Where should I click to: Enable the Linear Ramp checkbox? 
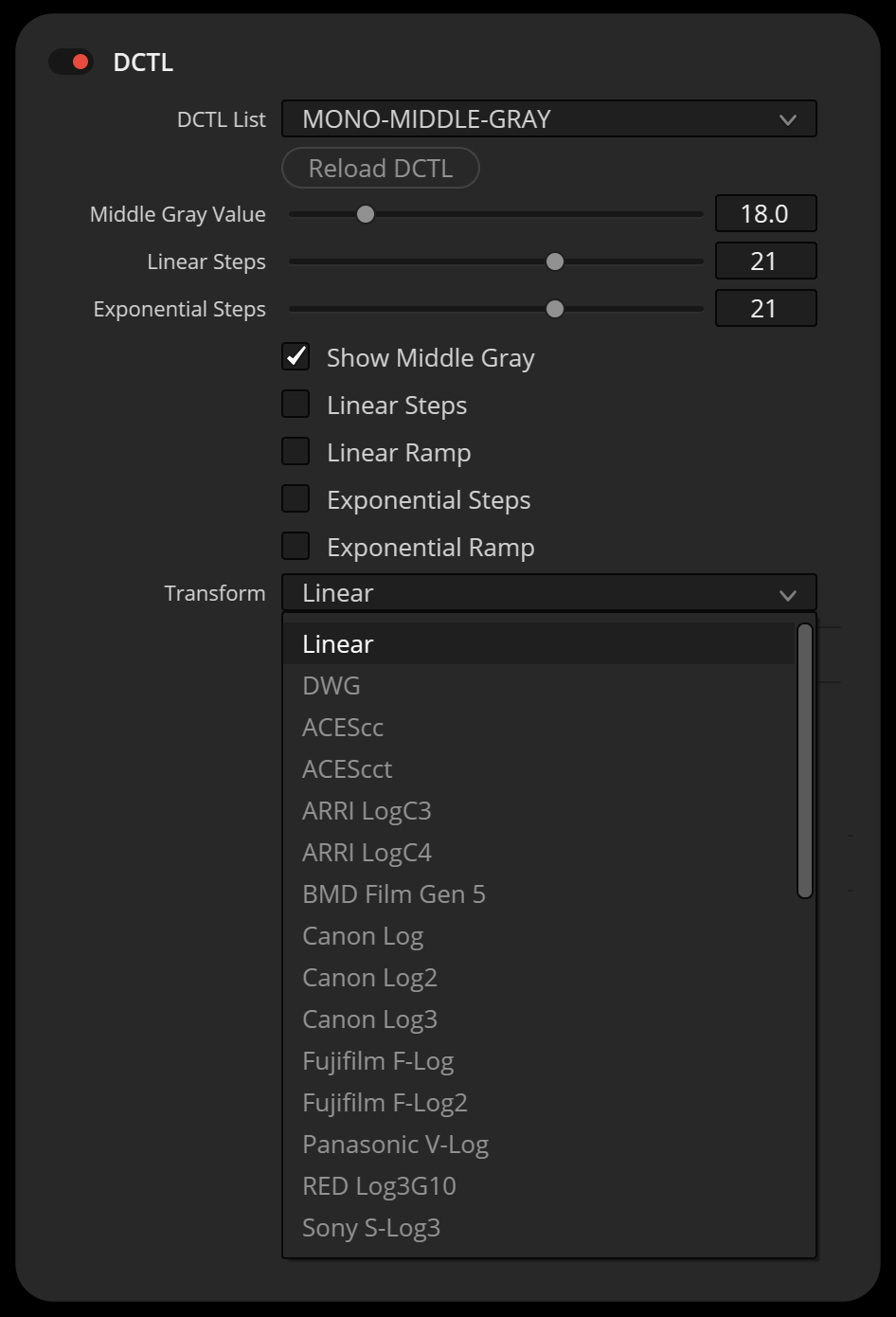click(x=296, y=452)
